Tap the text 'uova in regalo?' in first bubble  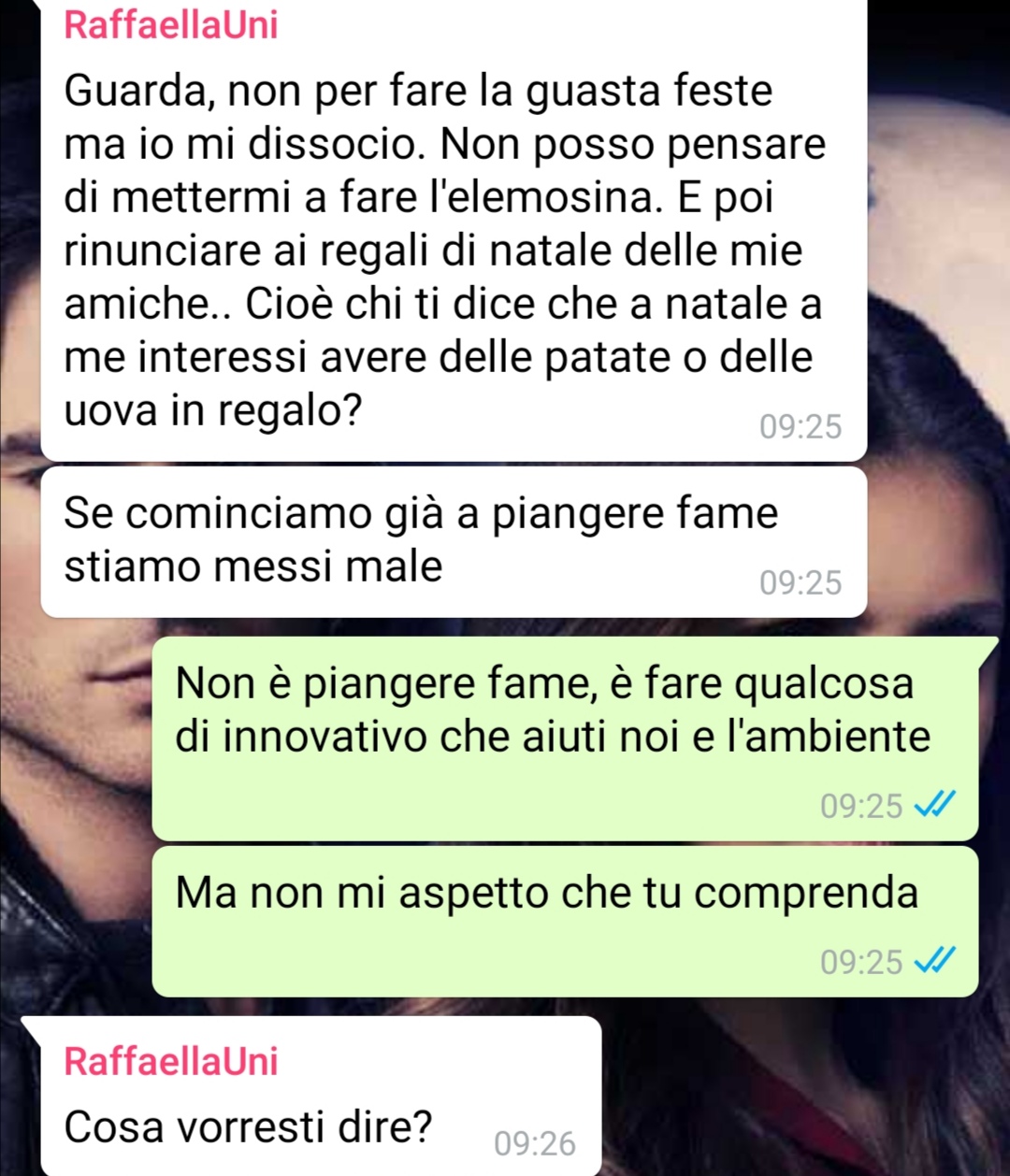pos(213,410)
